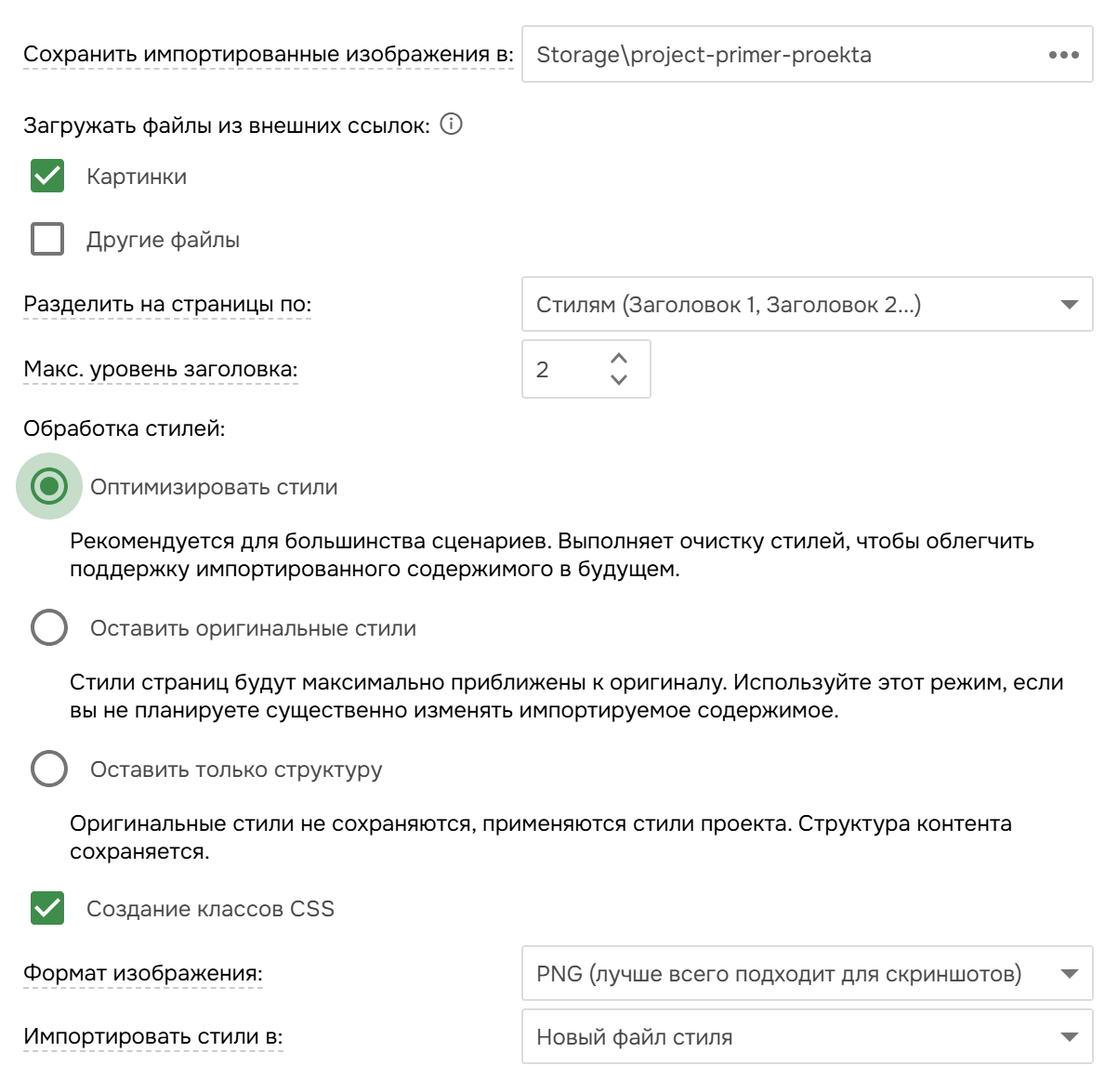Uncheck the Картинки checkbox

[x=47, y=176]
